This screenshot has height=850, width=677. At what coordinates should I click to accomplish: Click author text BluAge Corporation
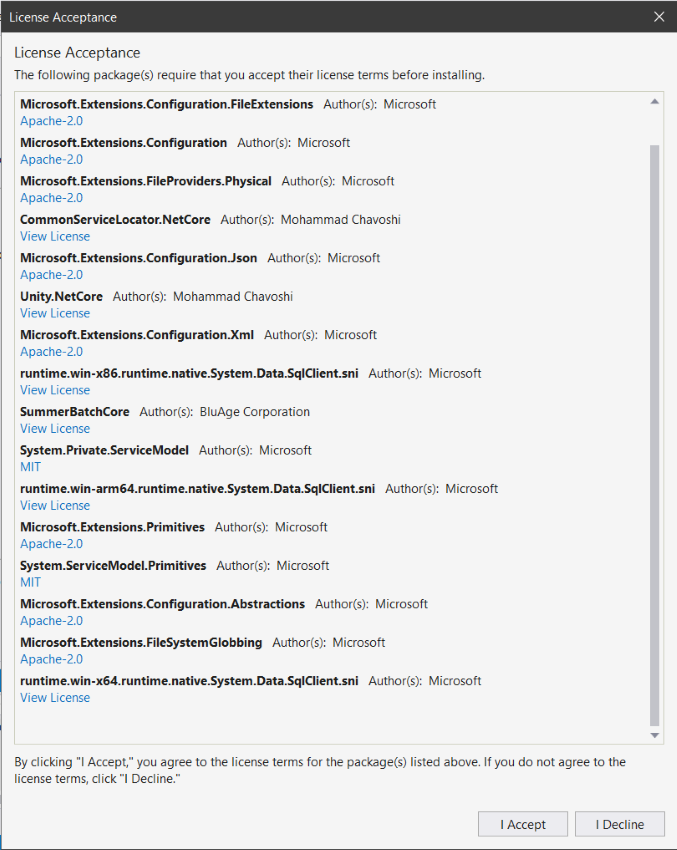255,412
